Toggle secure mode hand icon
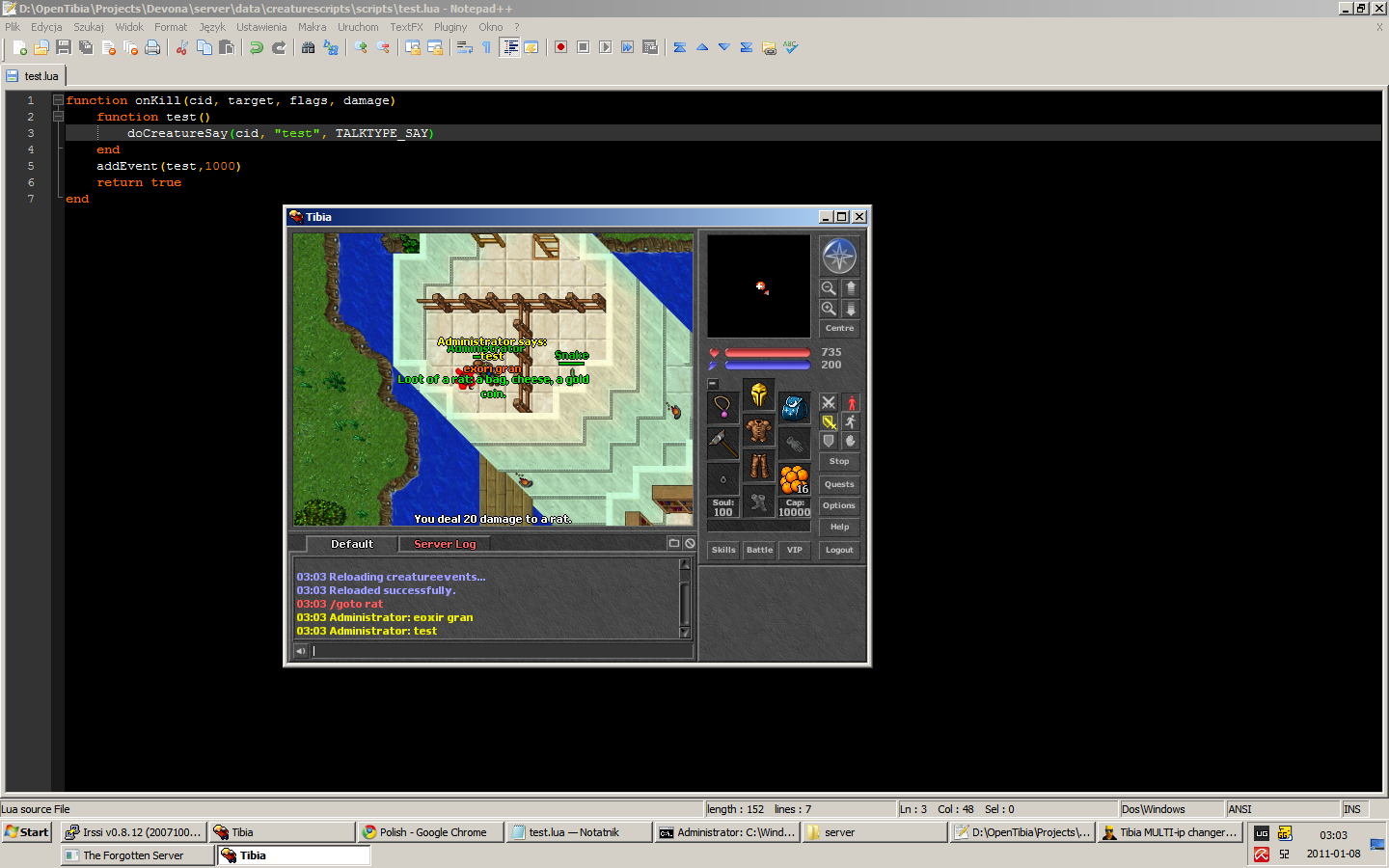 (x=851, y=441)
